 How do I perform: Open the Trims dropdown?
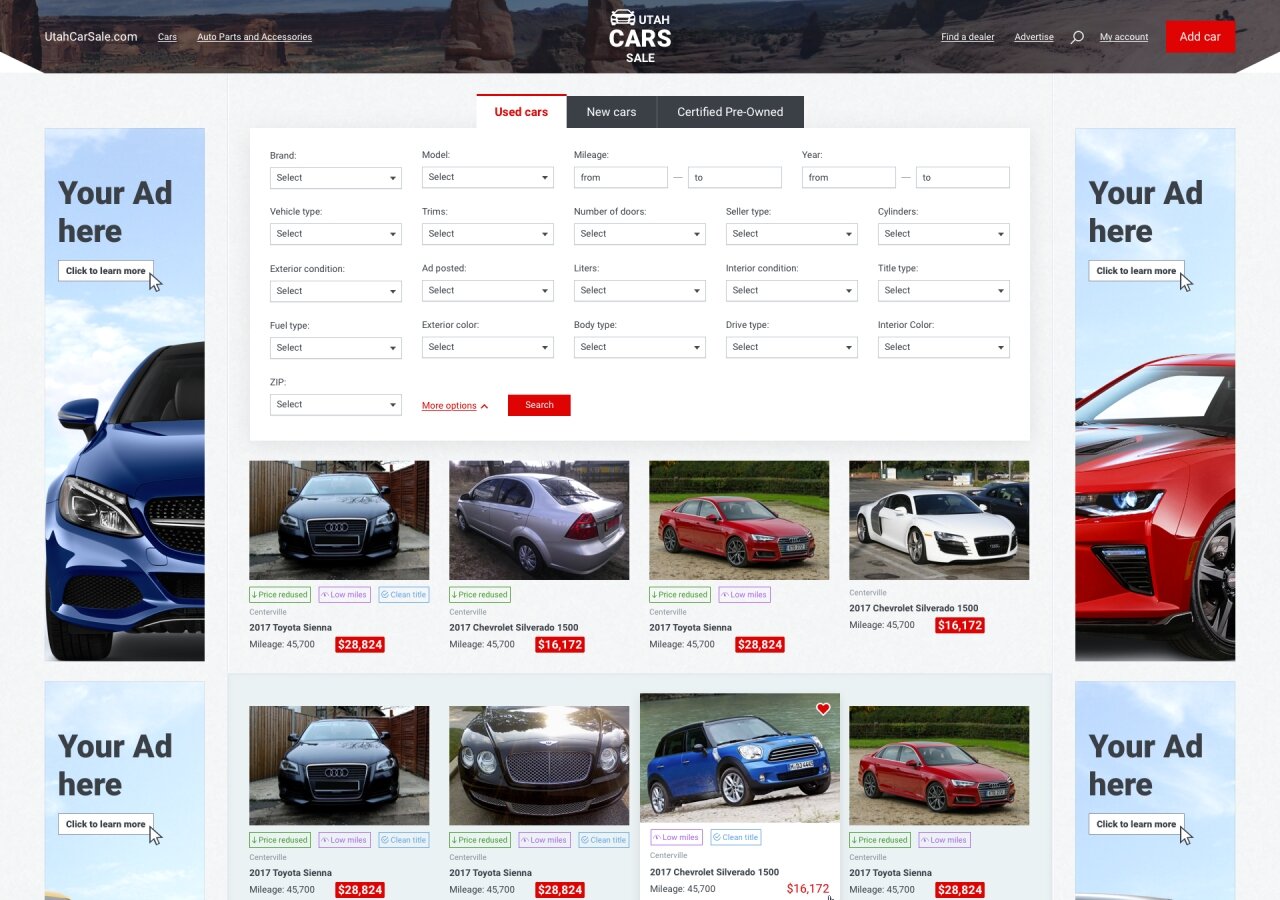pyautogui.click(x=488, y=234)
